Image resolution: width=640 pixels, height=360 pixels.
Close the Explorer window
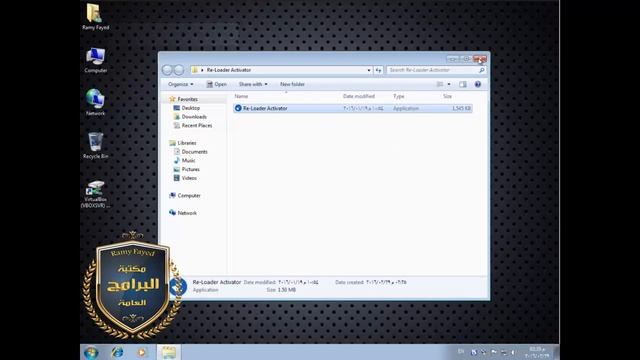coord(480,59)
